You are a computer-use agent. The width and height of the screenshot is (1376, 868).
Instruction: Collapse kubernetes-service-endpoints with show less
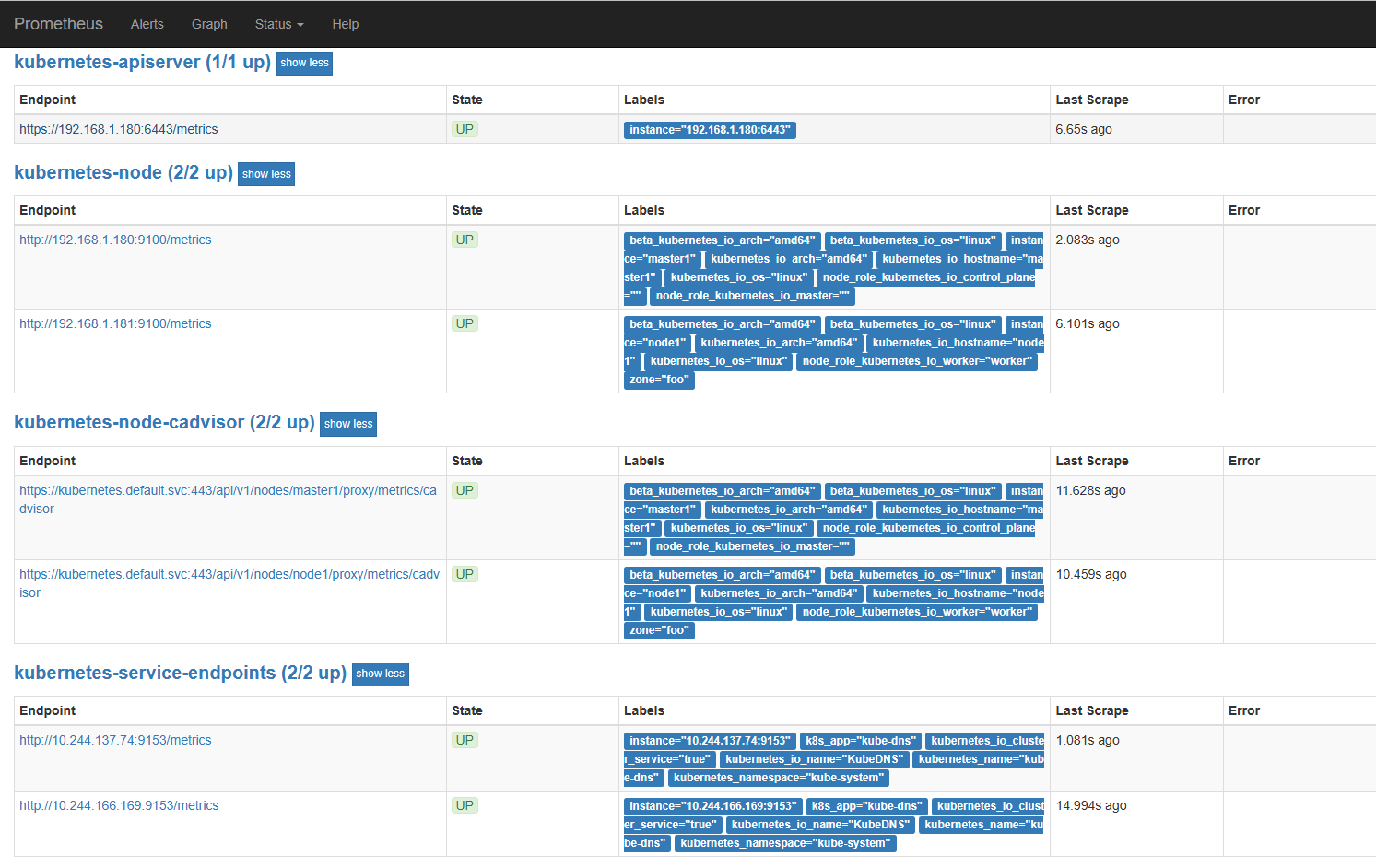click(x=381, y=674)
